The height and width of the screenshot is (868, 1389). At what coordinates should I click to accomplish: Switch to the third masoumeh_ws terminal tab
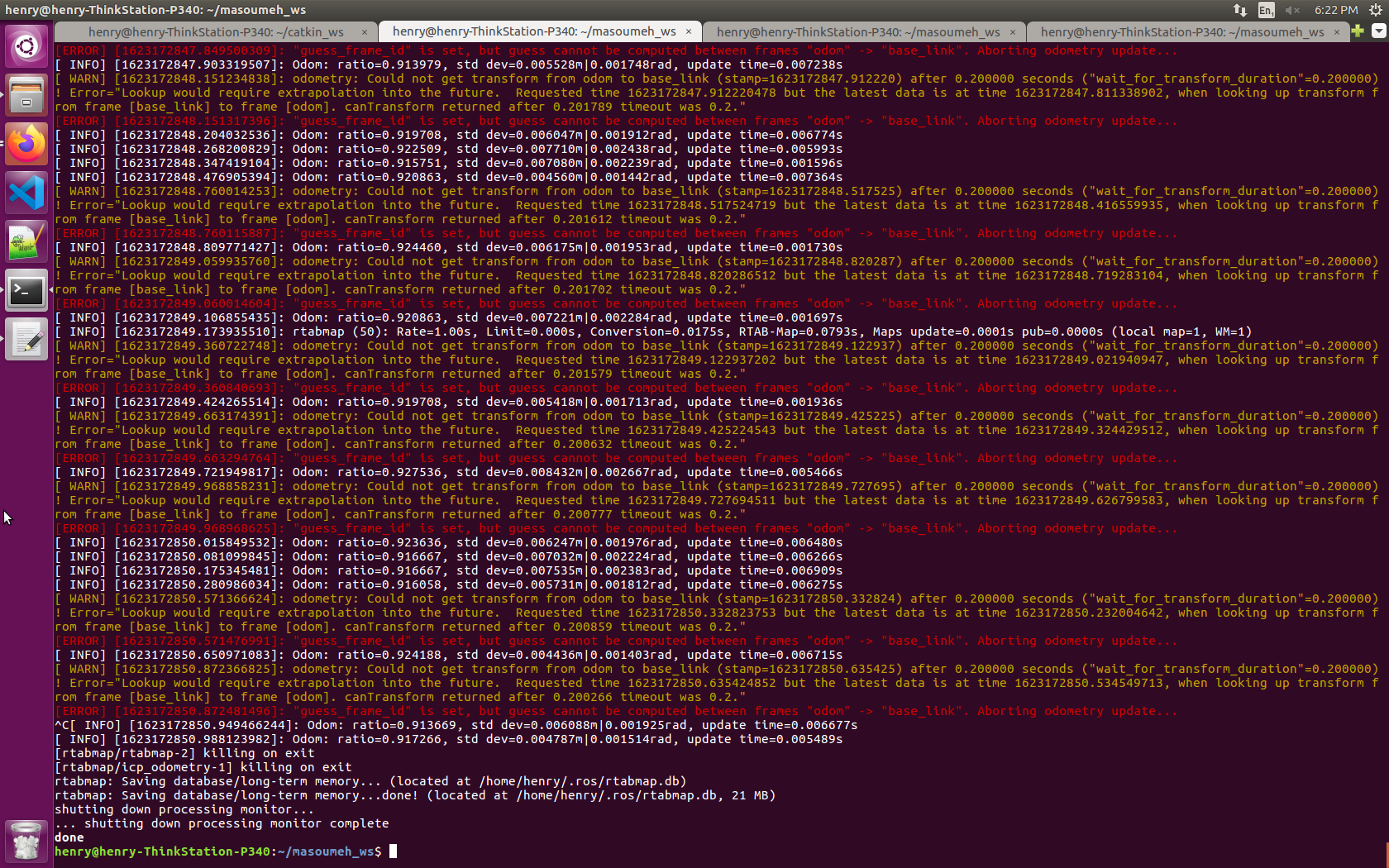point(857,32)
